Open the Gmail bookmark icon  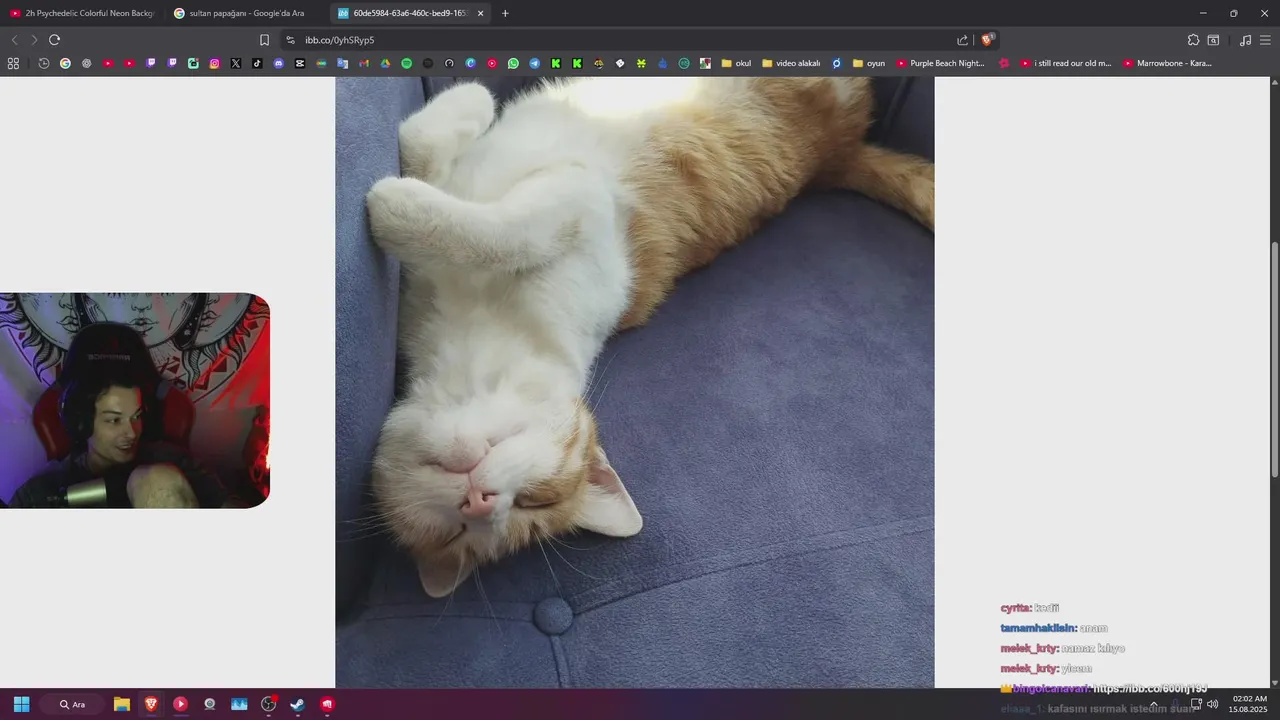point(364,63)
